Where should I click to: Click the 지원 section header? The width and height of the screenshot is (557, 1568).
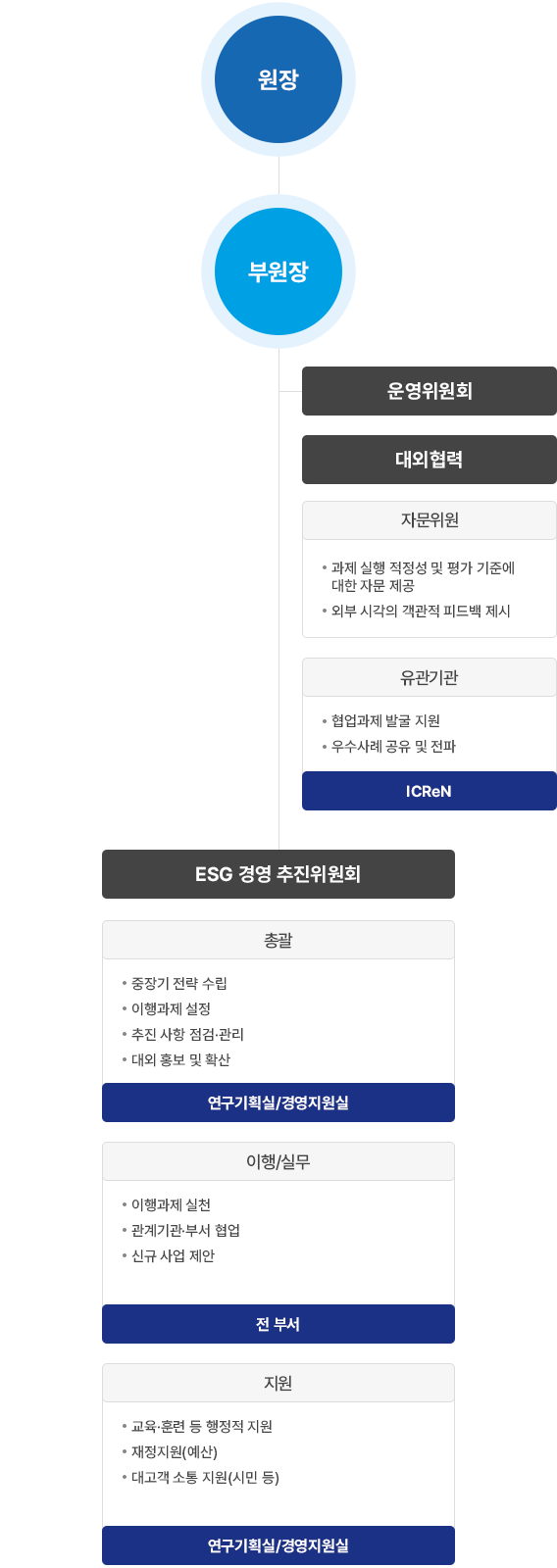point(278,1383)
